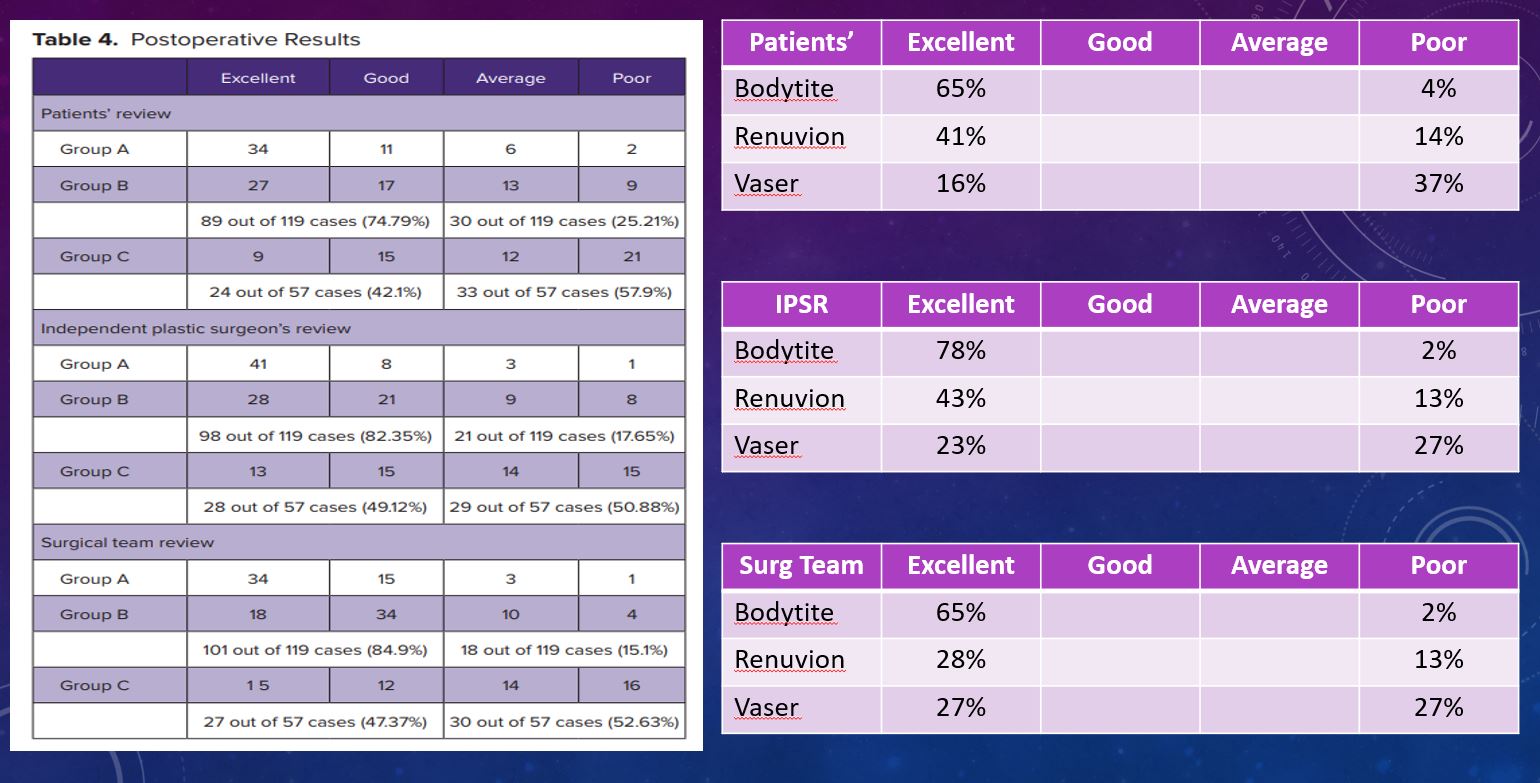Select the Surg Team header cell
The height and width of the screenshot is (783, 1540).
coord(802,566)
